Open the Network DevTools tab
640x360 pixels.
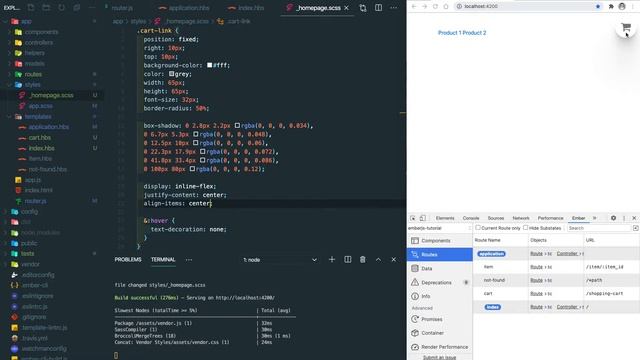click(x=521, y=218)
